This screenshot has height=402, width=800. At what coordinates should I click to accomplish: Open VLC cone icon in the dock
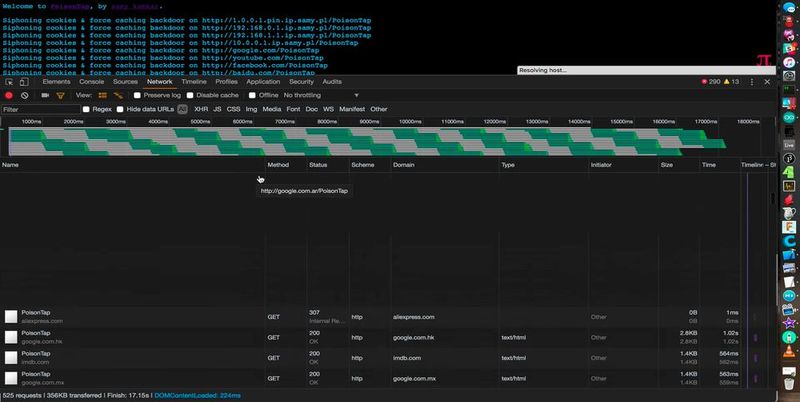[789, 351]
